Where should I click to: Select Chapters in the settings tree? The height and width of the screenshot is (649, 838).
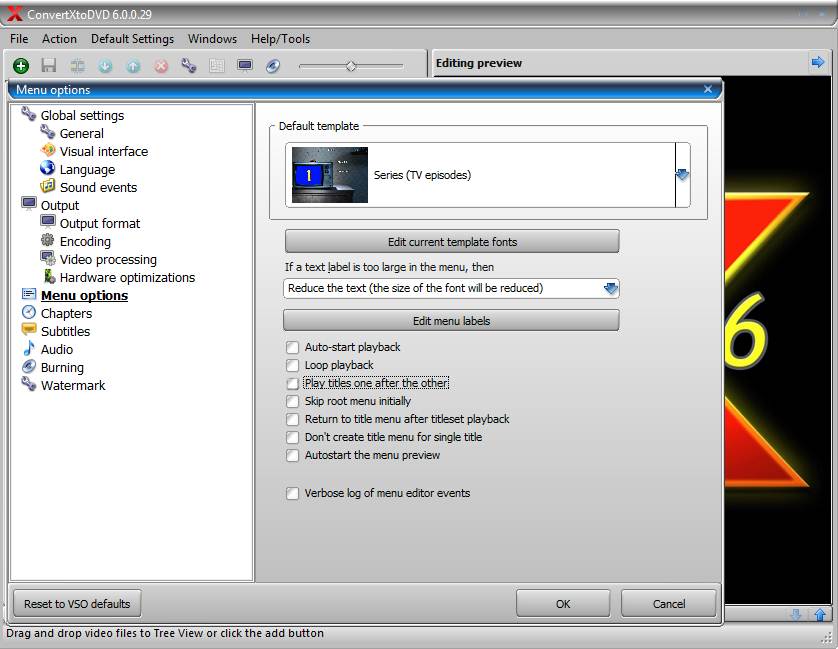(66, 313)
